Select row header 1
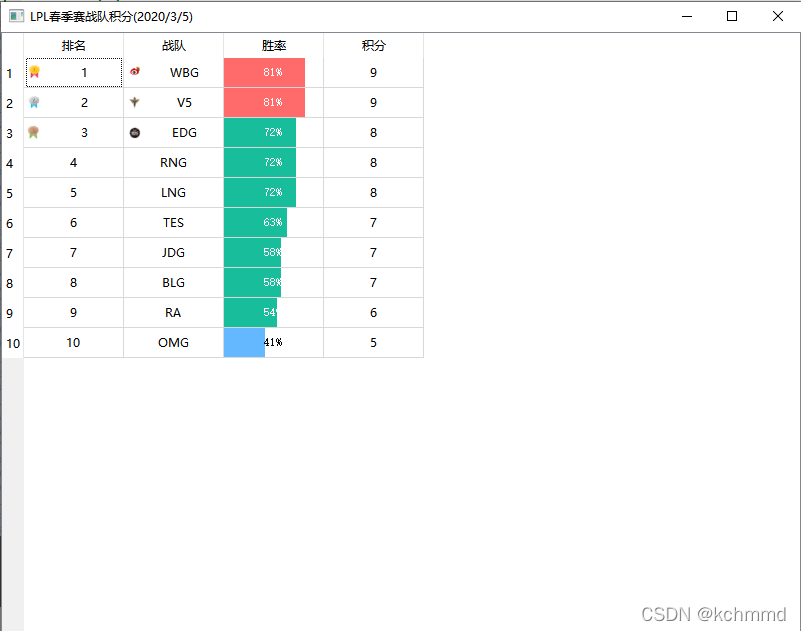The height and width of the screenshot is (631, 801). tap(12, 73)
